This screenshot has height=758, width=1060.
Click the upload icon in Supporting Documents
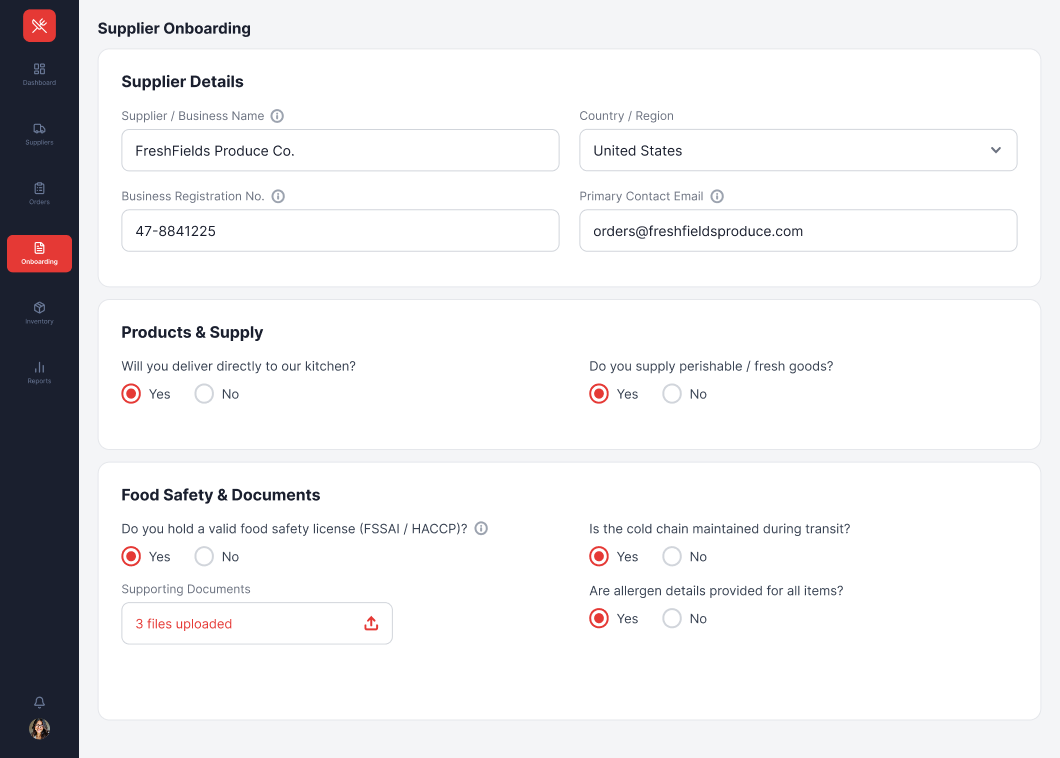(371, 623)
